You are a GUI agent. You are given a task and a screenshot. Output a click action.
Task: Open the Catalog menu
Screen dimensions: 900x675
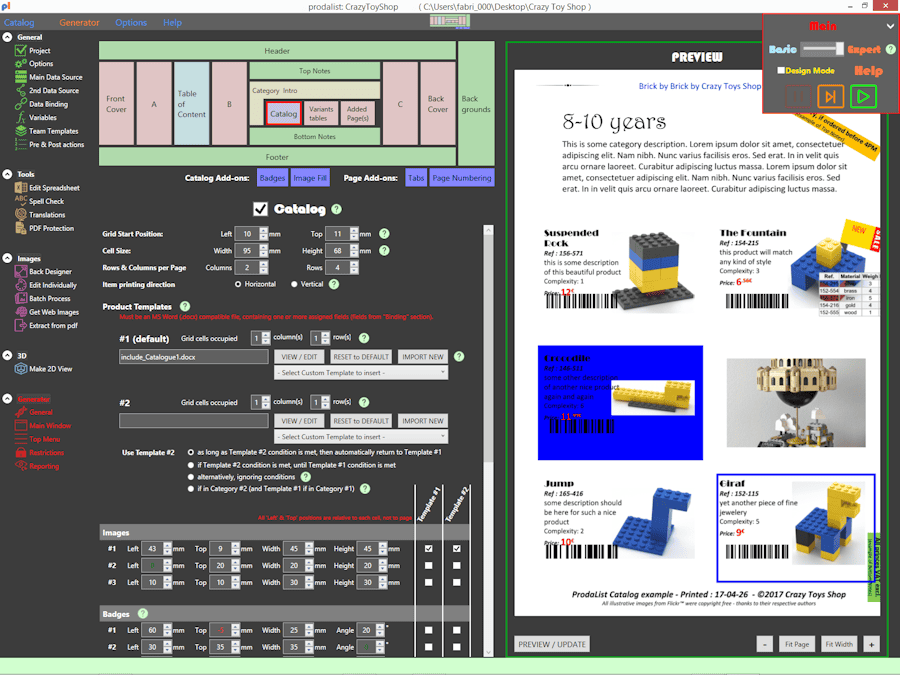(19, 22)
